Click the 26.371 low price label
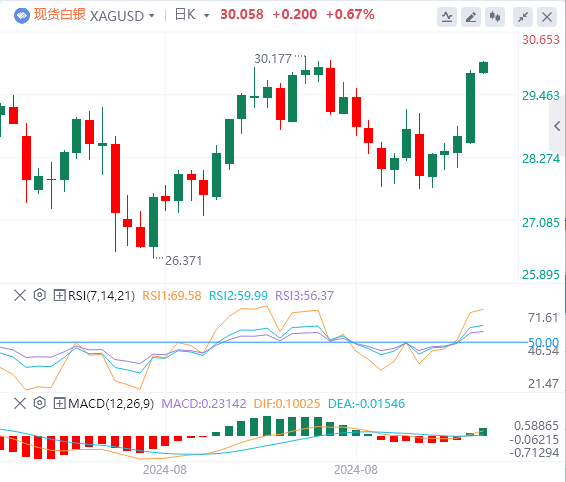Image resolution: width=566 pixels, height=482 pixels. click(183, 261)
